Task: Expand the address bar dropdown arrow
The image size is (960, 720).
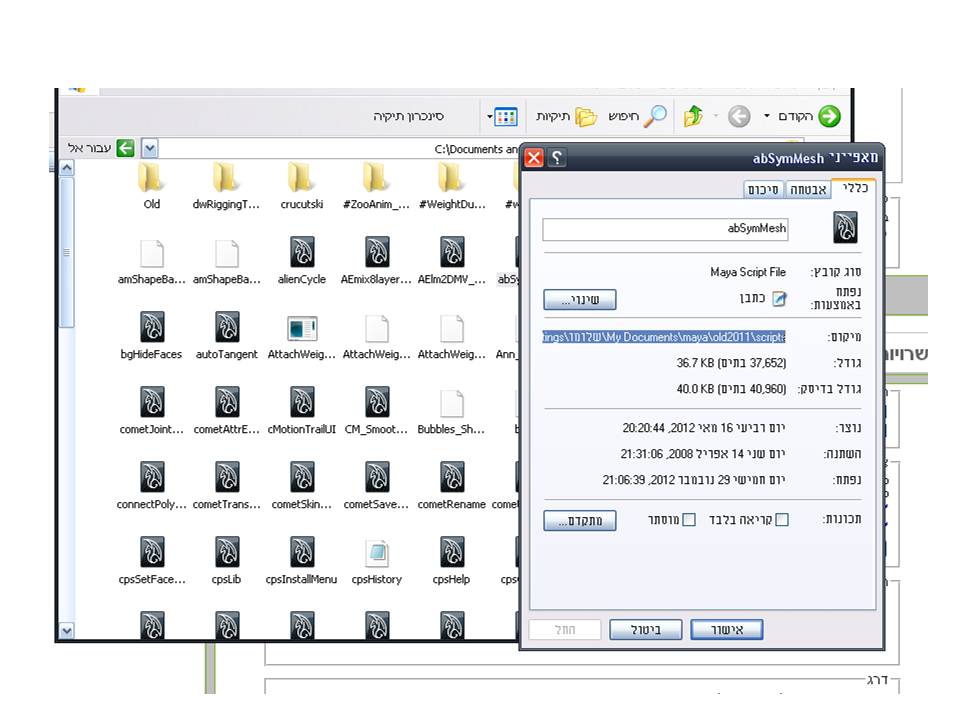Action: [149, 148]
